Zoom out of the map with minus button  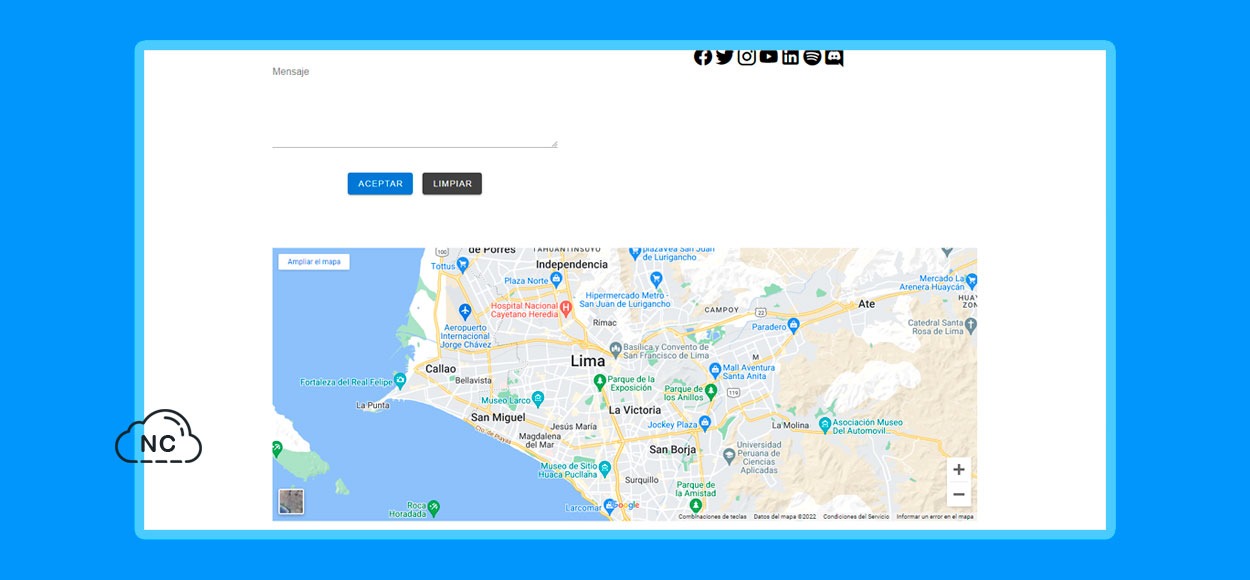[959, 494]
